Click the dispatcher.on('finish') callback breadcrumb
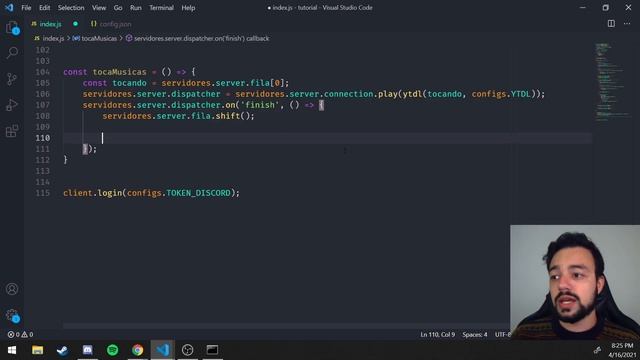The width and height of the screenshot is (640, 360). (198, 38)
